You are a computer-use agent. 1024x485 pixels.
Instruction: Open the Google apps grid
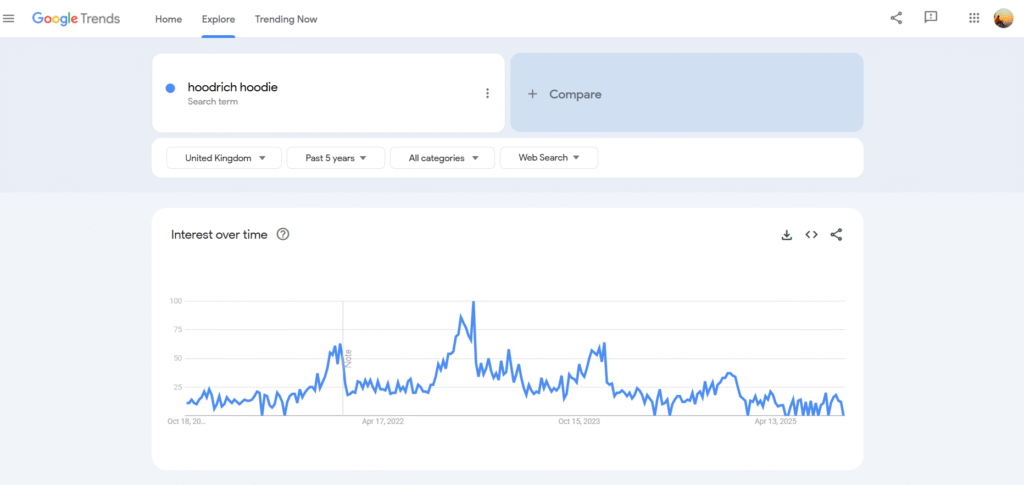click(x=974, y=18)
